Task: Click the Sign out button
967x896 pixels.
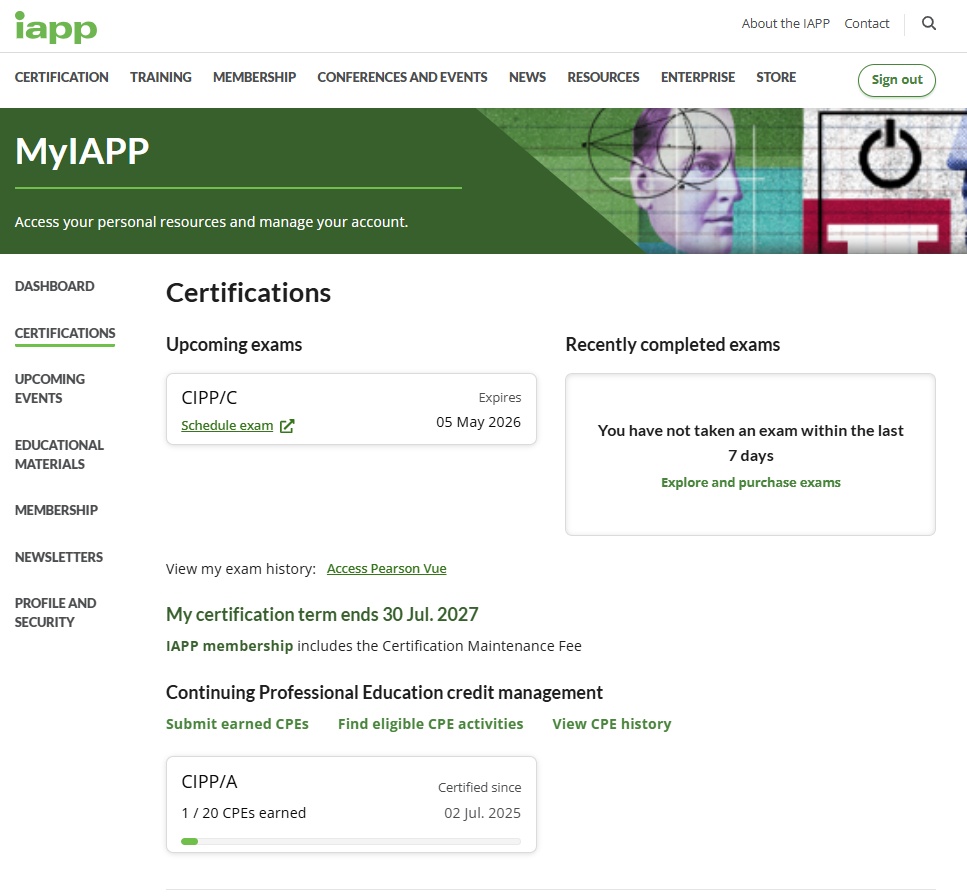Action: pos(897,80)
